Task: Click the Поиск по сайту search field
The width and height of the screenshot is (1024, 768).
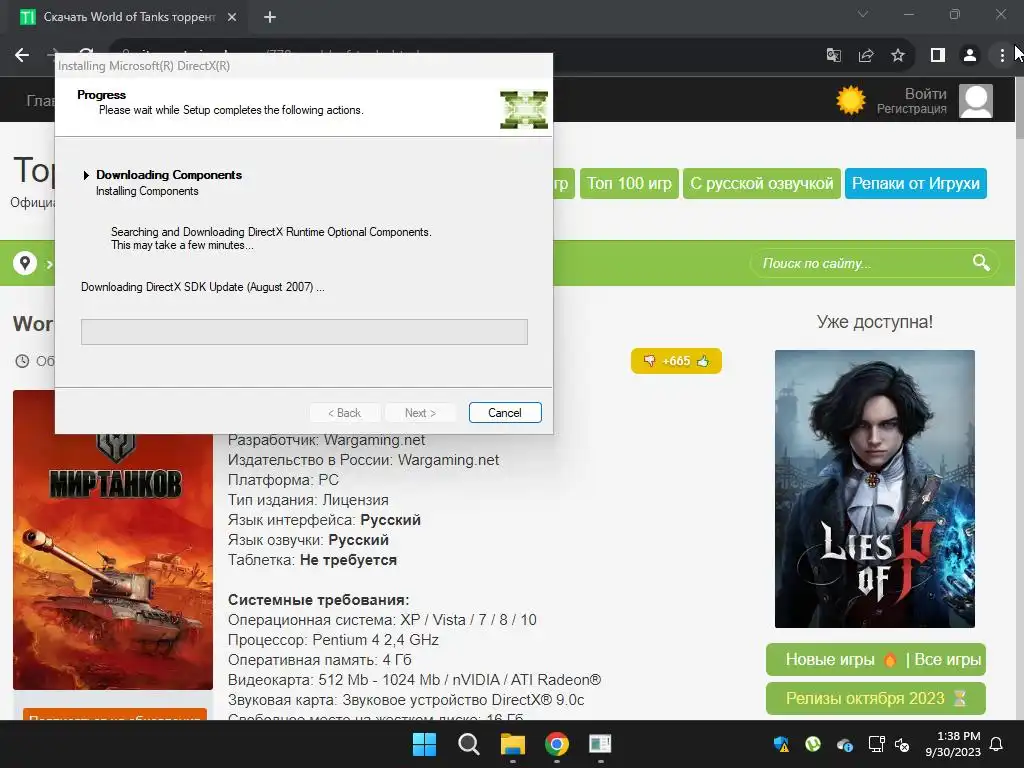Action: coord(862,263)
